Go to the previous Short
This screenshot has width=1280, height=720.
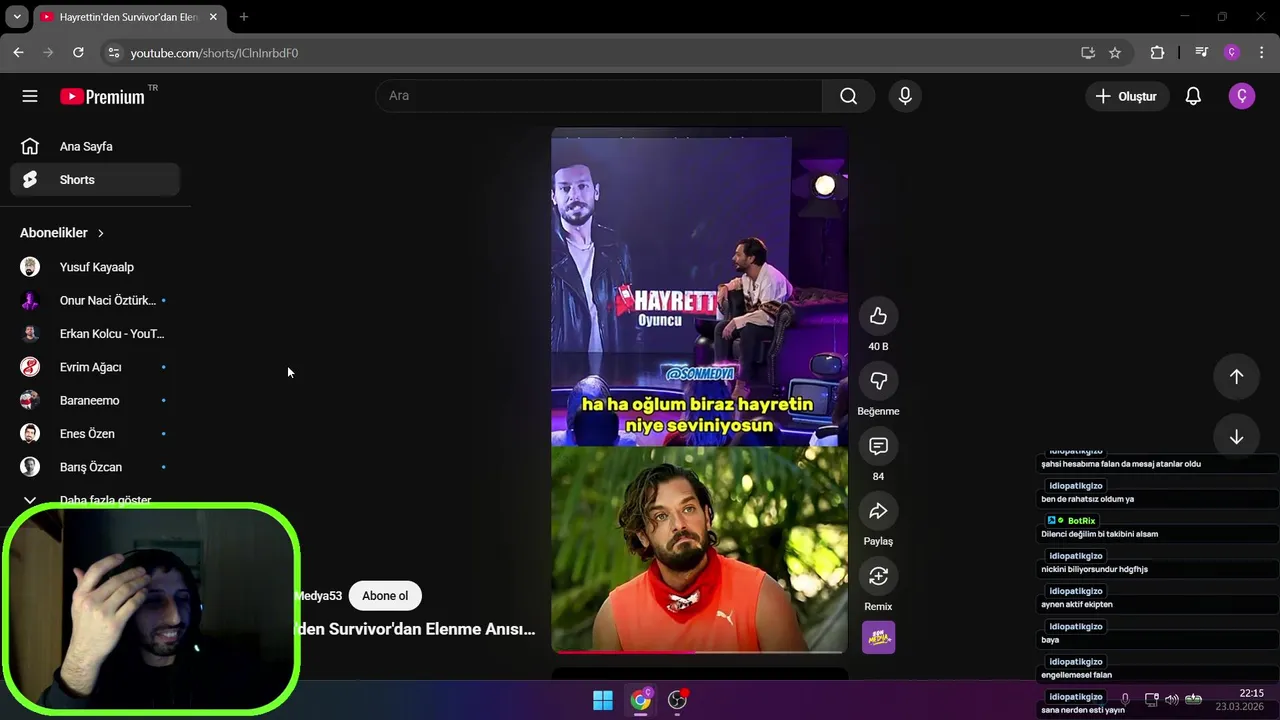[x=1236, y=376]
